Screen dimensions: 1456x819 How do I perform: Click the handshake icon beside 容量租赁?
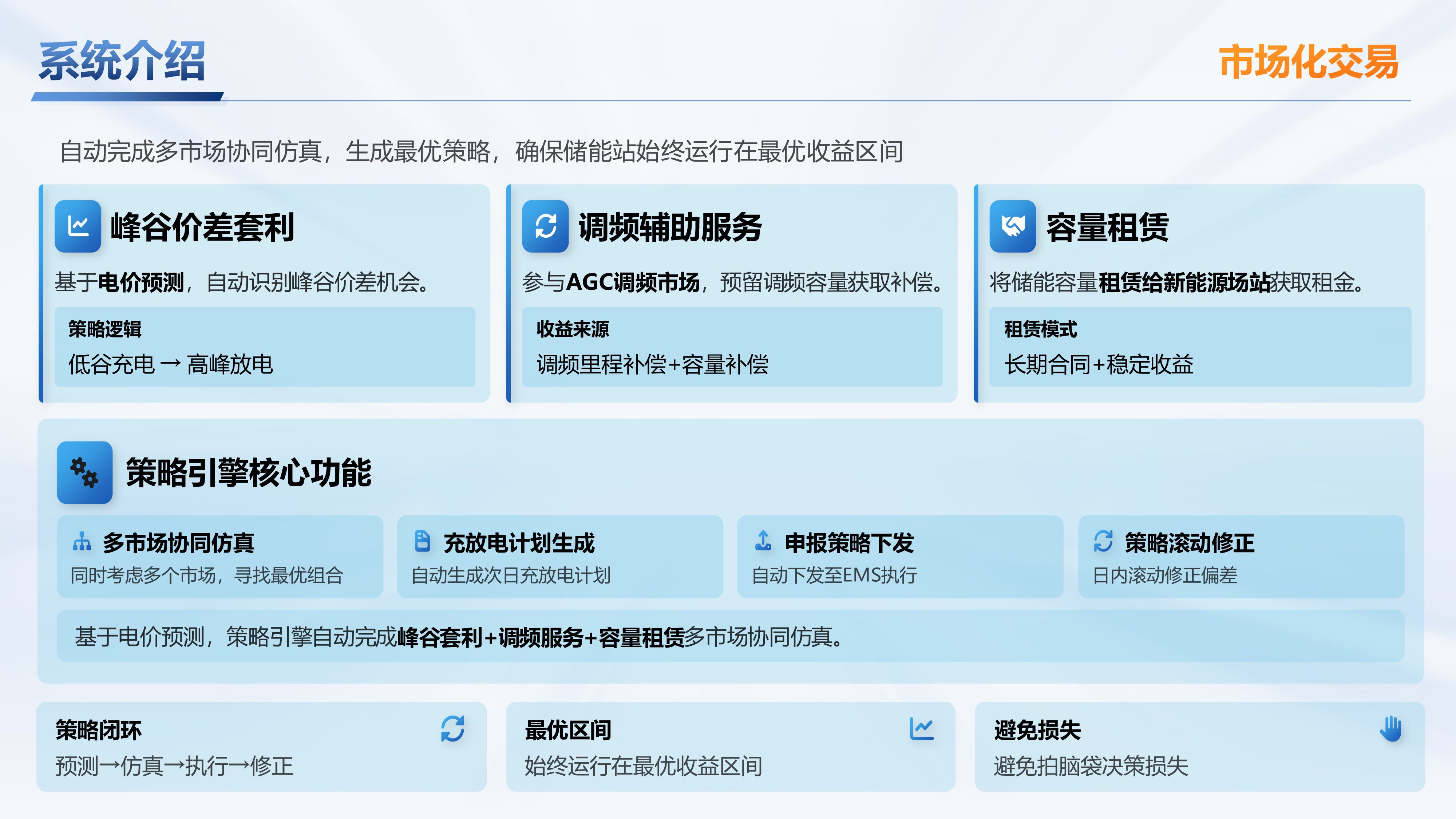pyautogui.click(x=1012, y=226)
